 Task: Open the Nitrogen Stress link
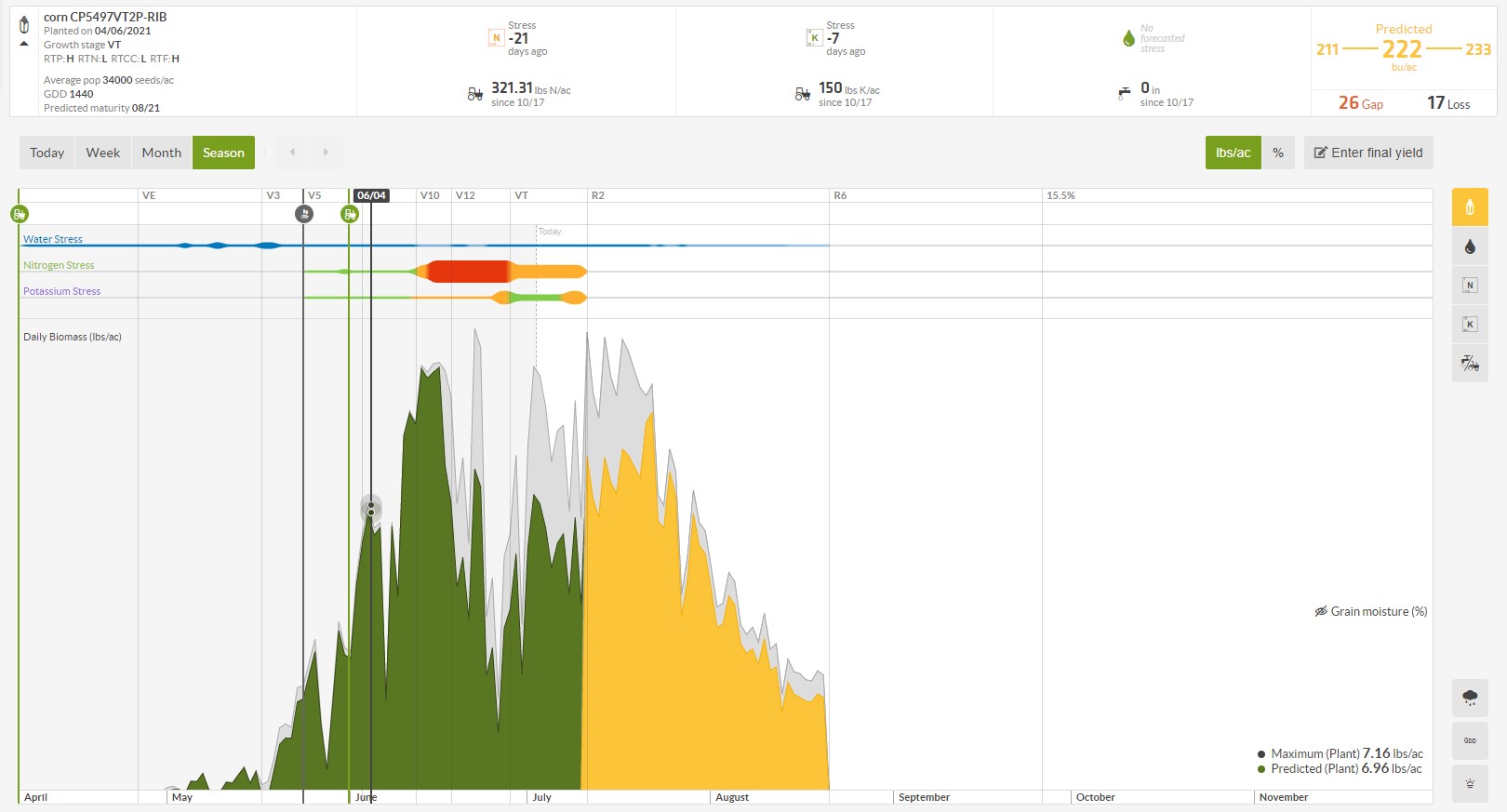[x=59, y=265]
